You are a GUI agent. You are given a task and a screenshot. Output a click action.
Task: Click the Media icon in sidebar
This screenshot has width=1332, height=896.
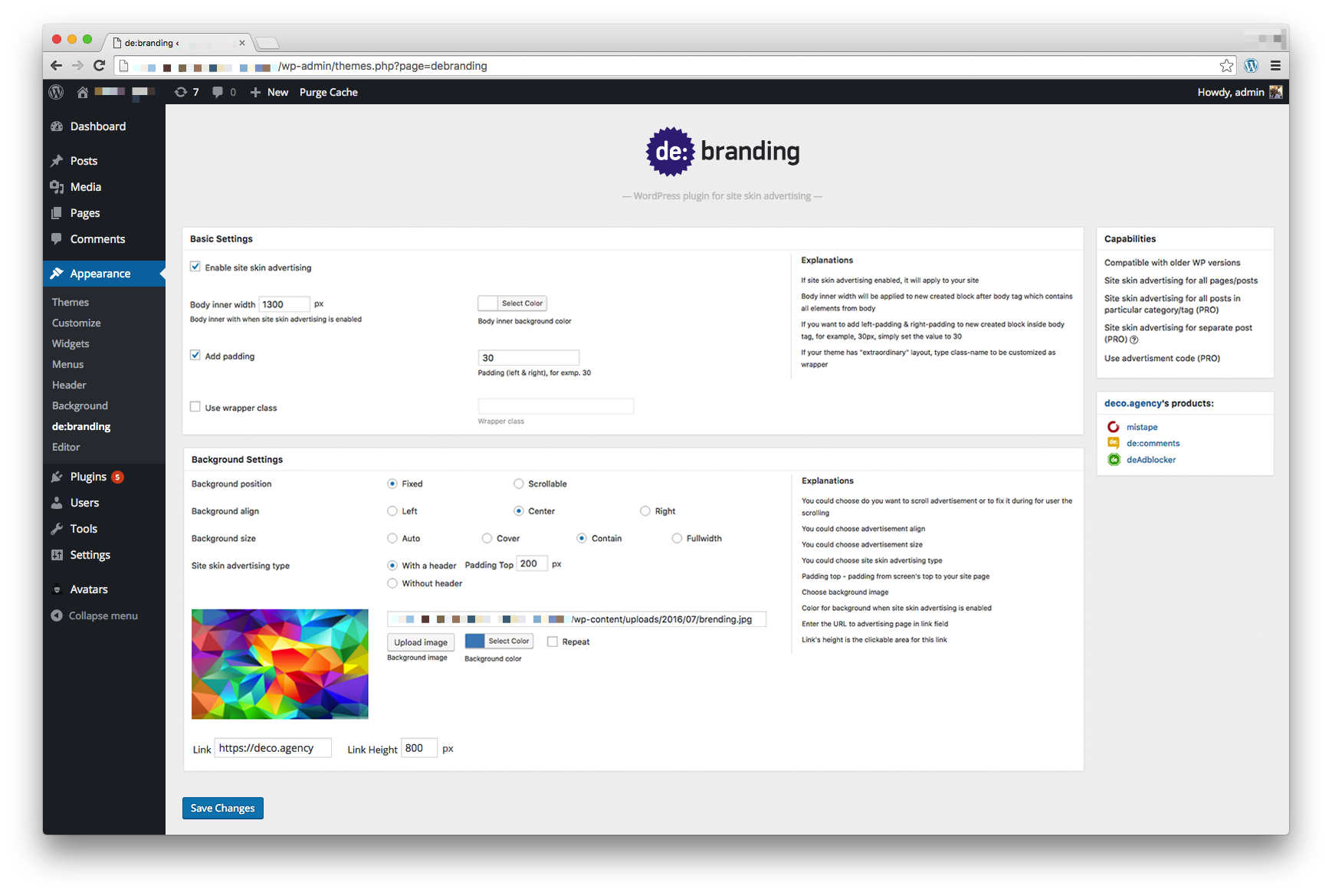click(x=57, y=187)
